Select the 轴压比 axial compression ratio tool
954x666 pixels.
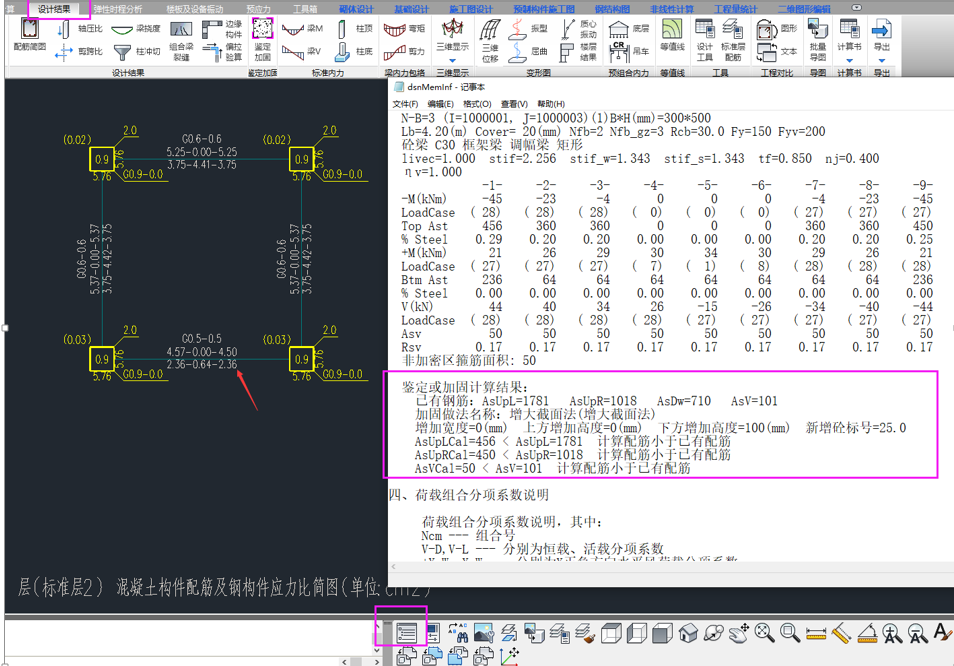[80, 29]
